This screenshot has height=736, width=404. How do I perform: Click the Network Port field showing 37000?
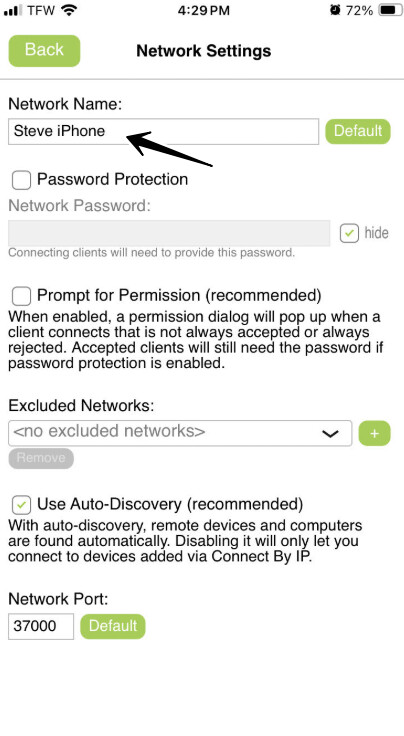(41, 626)
